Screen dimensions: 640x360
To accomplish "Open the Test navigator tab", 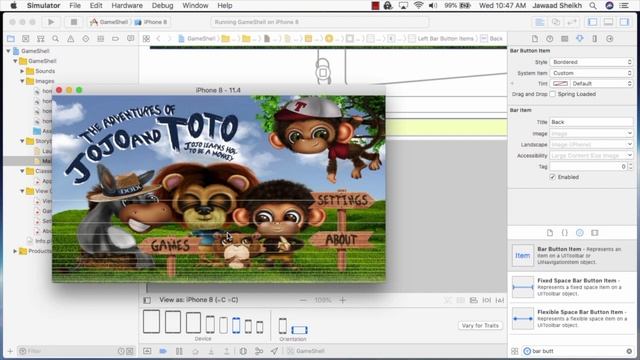I will click(x=86, y=39).
